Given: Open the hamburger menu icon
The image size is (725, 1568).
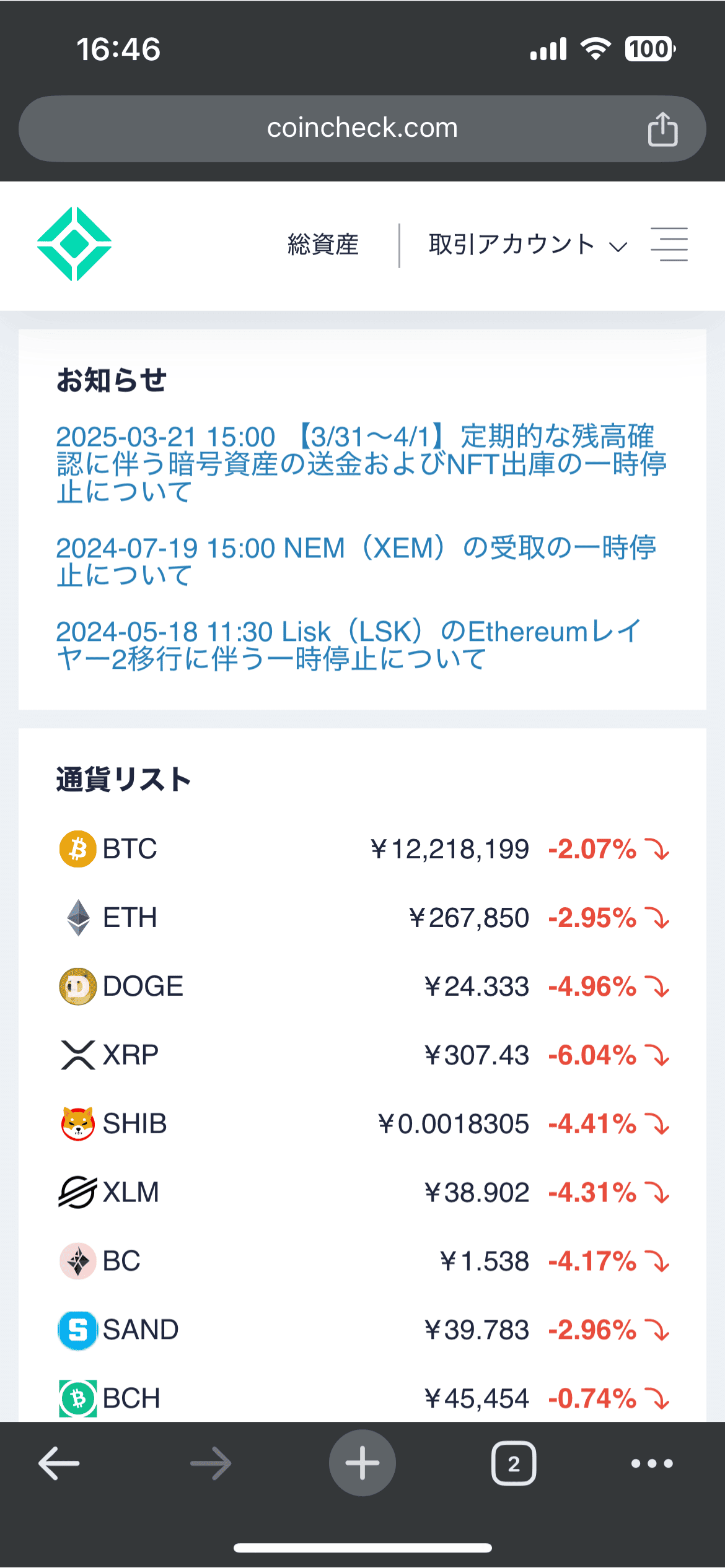Looking at the screenshot, I should tap(669, 244).
